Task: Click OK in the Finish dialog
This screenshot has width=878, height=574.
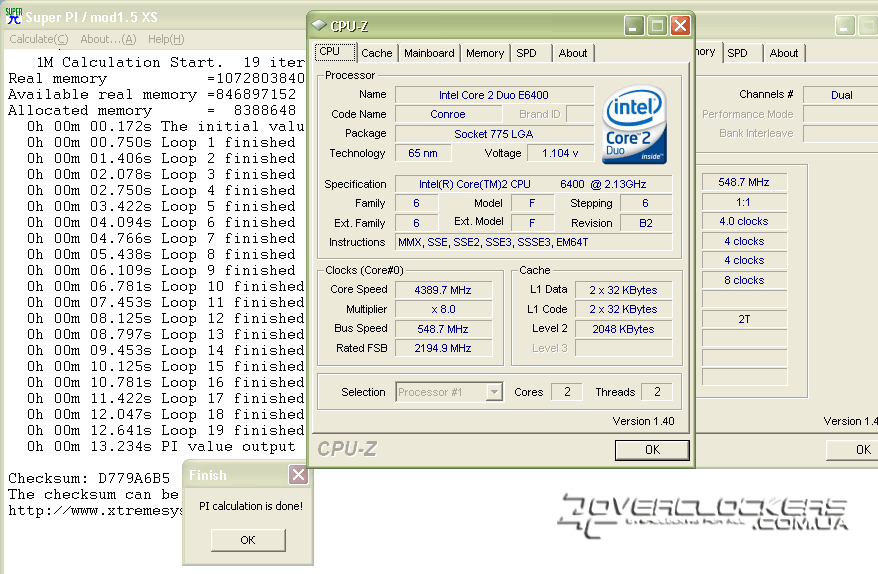Action: [248, 540]
